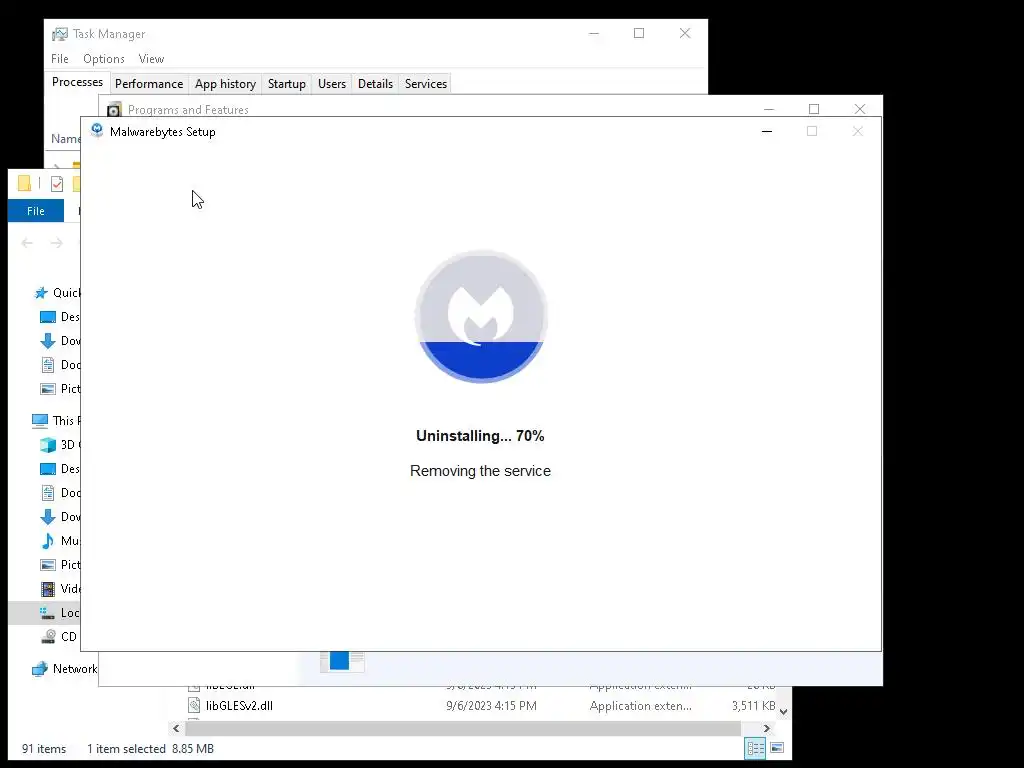Switch to Details tab in Task Manager

pos(376,84)
